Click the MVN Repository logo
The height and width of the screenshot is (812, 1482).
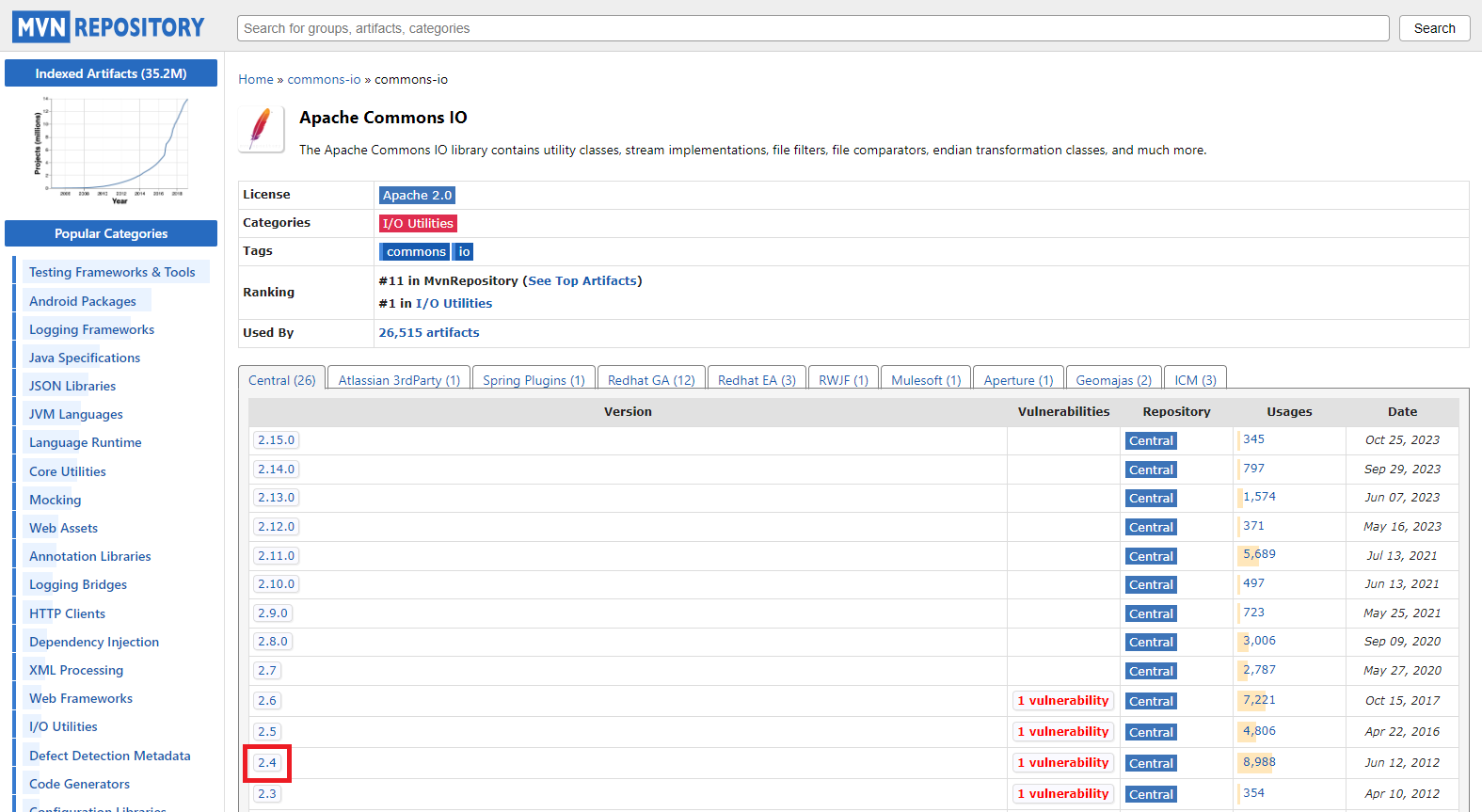(108, 27)
